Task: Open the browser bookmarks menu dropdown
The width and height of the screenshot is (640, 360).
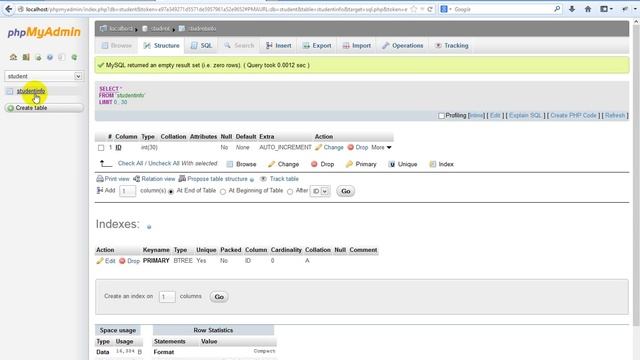Action: click(x=607, y=9)
